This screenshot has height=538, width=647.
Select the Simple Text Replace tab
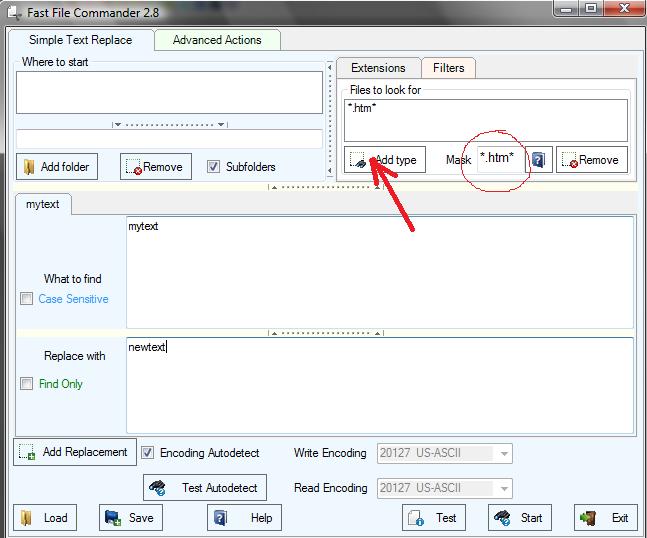80,40
